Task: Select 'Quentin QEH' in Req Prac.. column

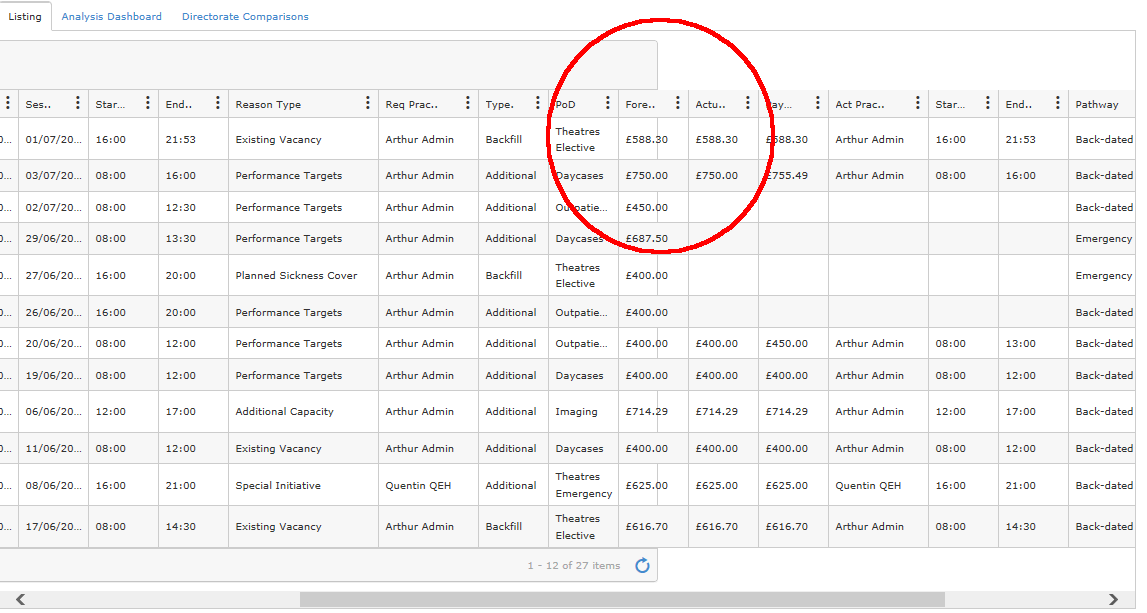Action: (428, 486)
